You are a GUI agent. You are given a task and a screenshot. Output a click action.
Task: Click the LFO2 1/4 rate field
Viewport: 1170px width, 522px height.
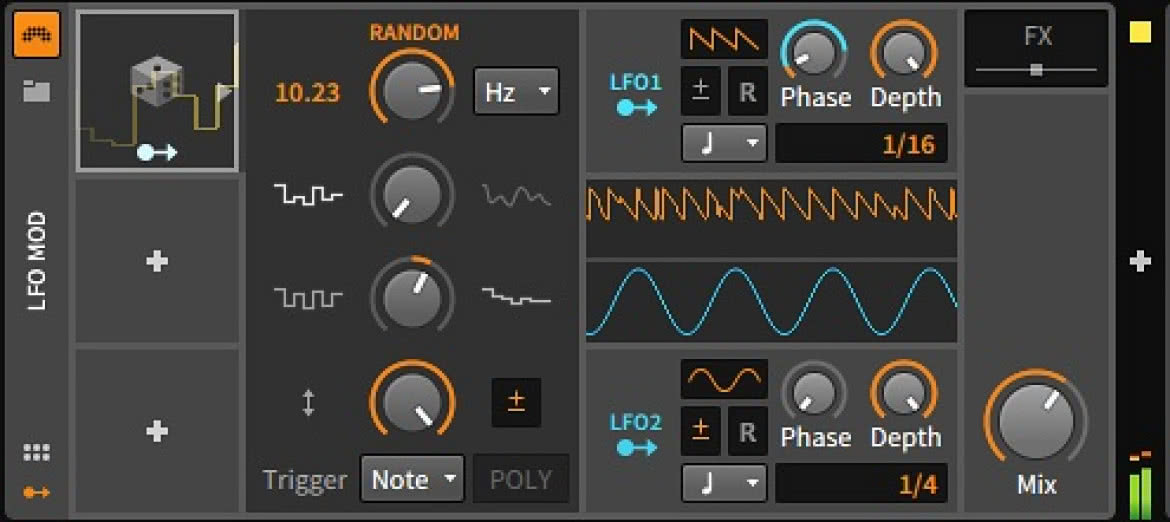coord(861,483)
